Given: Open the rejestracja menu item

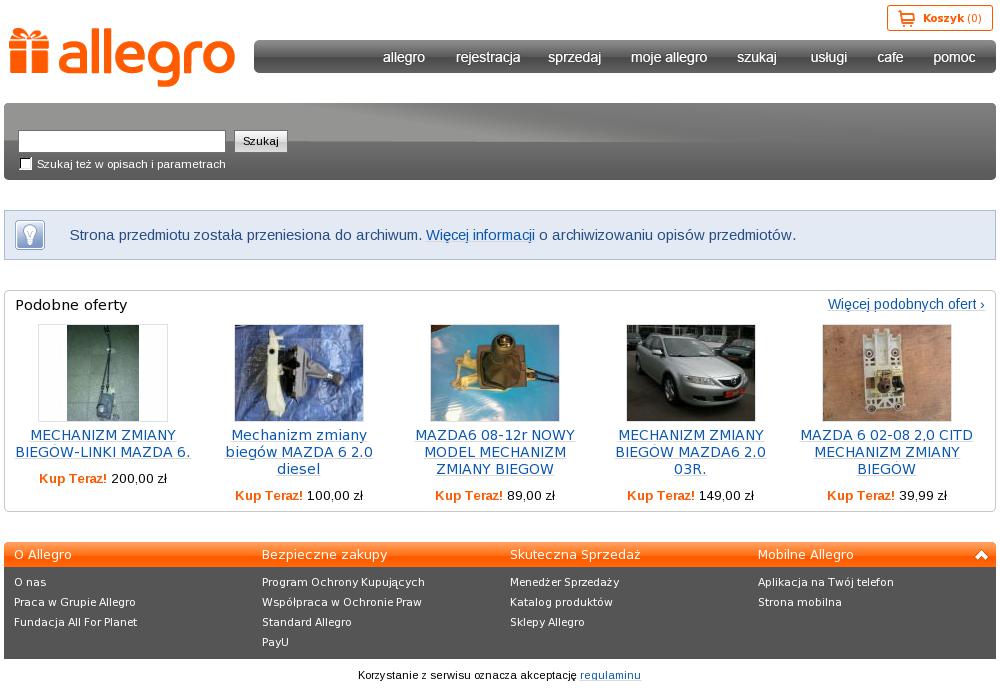Looking at the screenshot, I should click(x=488, y=57).
